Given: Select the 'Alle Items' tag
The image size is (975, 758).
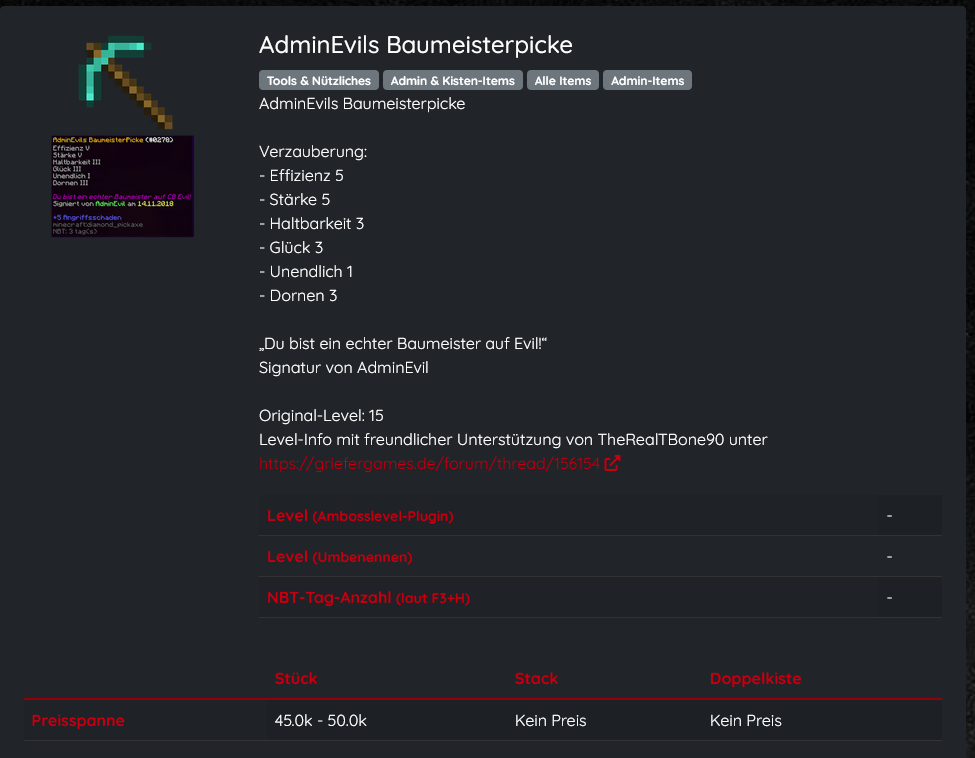Looking at the screenshot, I should pyautogui.click(x=563, y=80).
